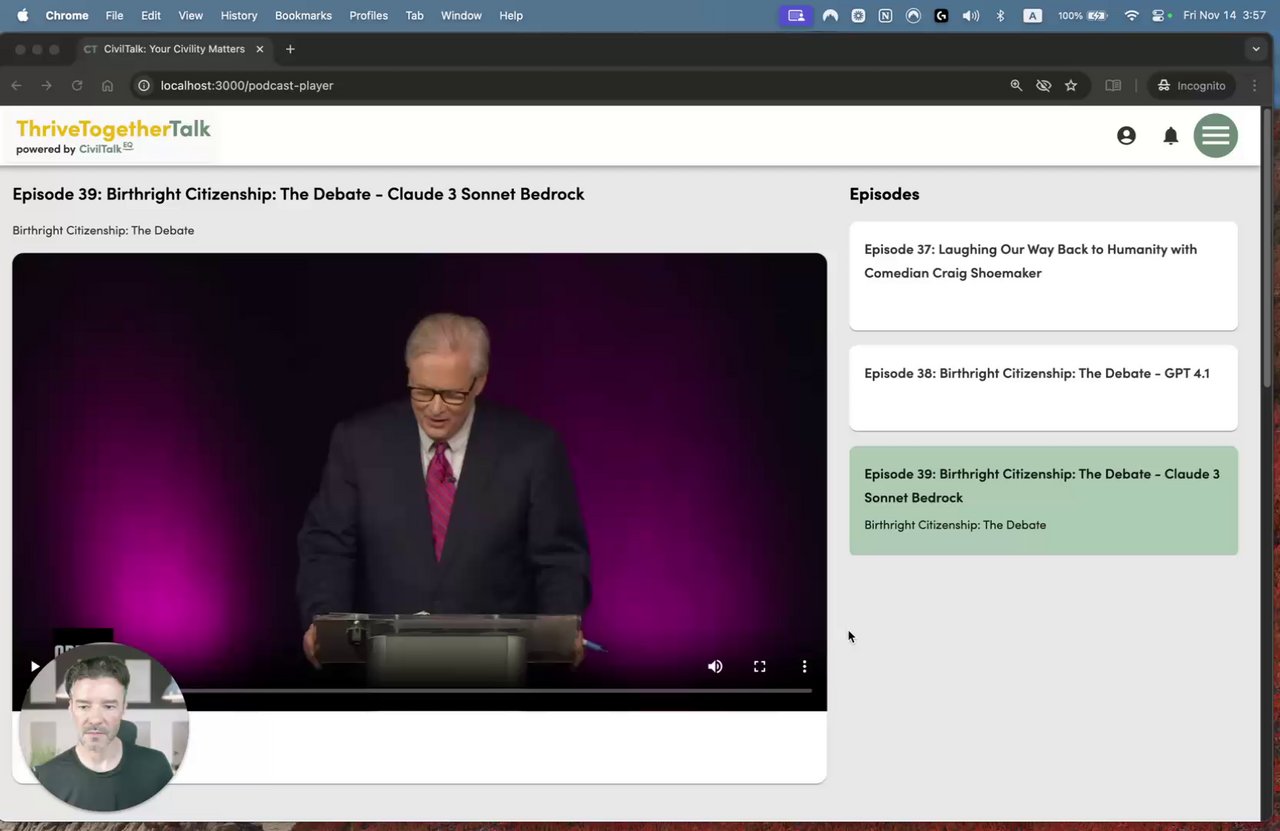Screen dimensions: 1280x831
Task: Click the Incognito profile chip
Action: pyautogui.click(x=1191, y=85)
